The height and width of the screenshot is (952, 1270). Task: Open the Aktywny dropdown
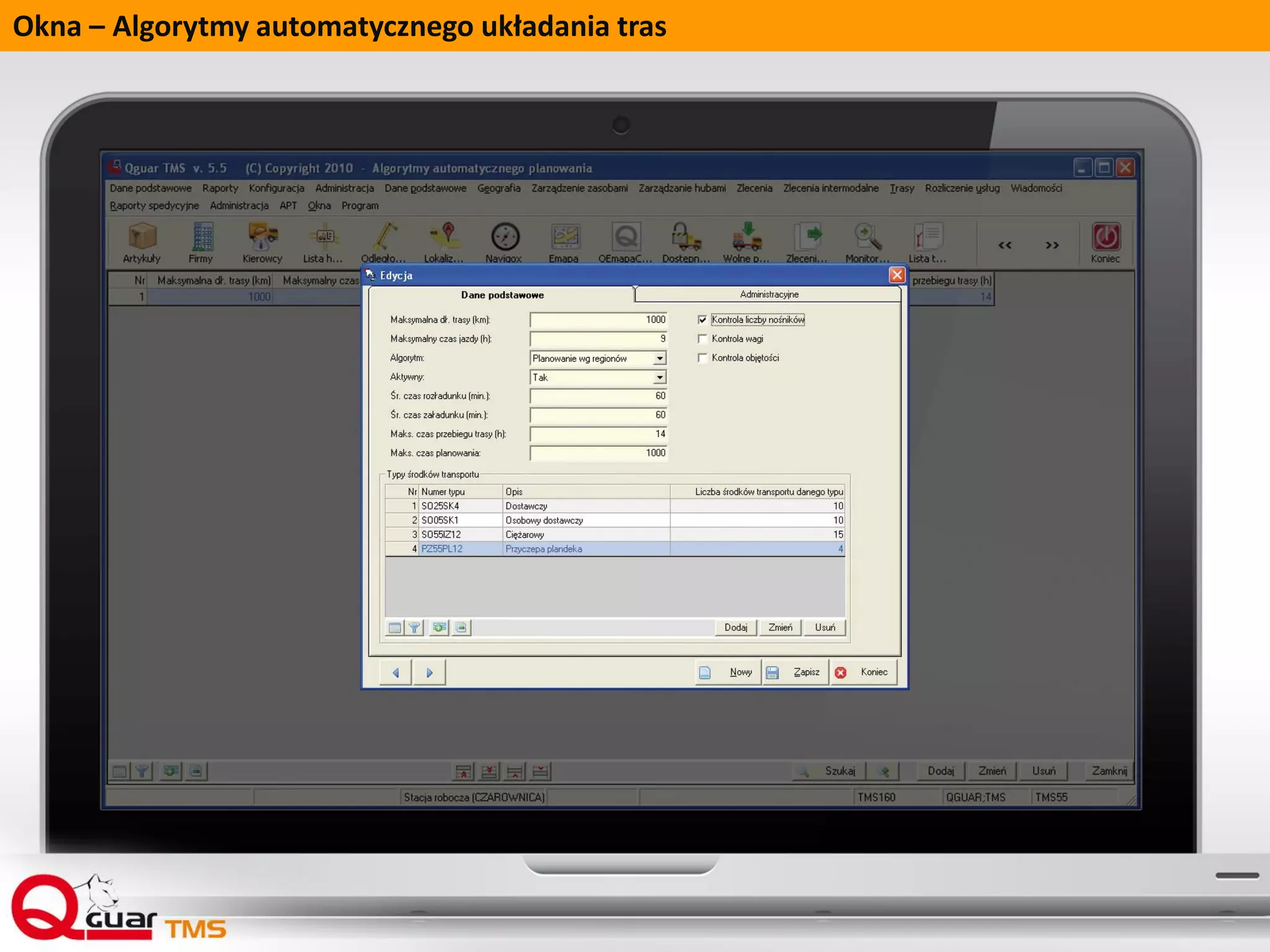(x=660, y=377)
